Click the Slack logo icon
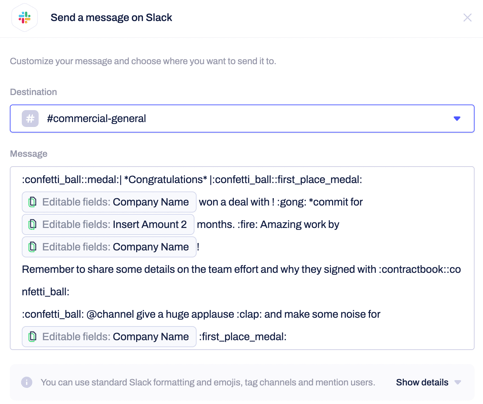 (x=24, y=17)
